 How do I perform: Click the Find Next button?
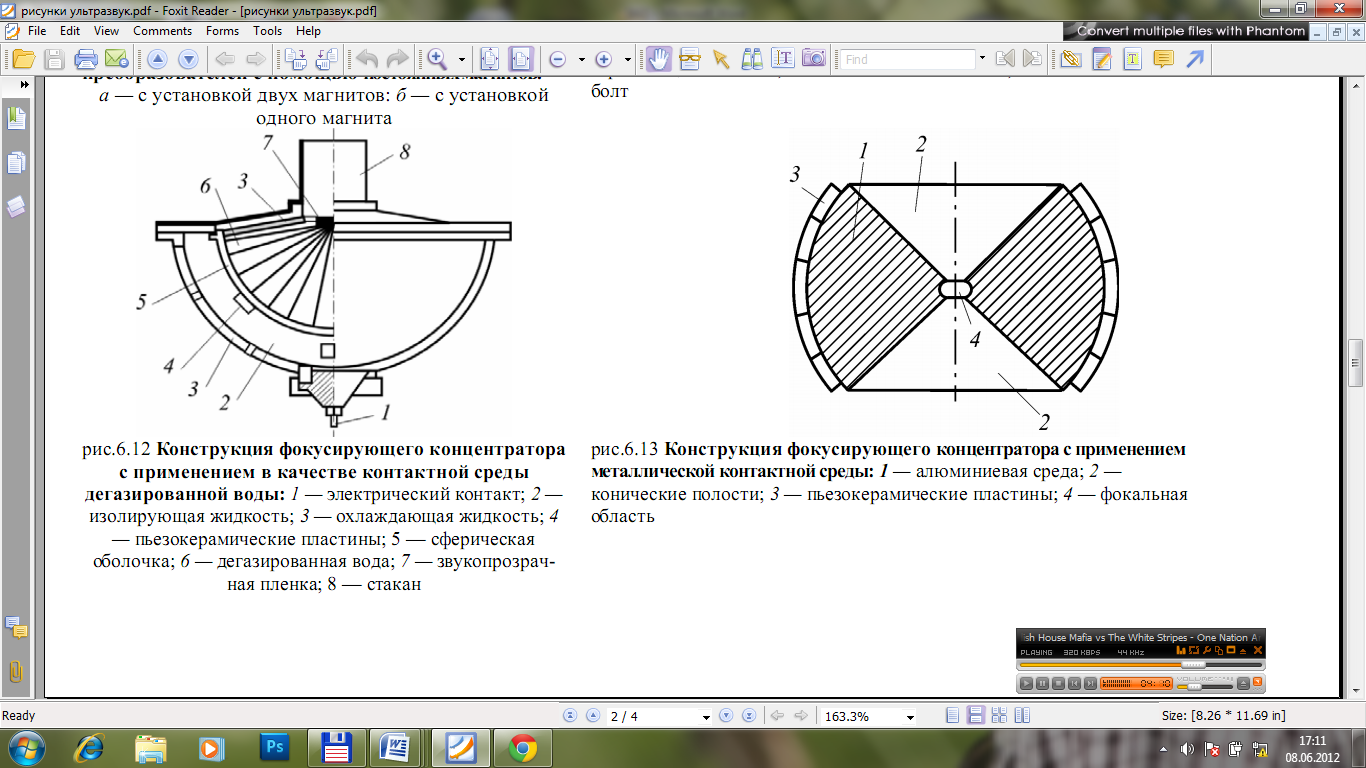[1032, 59]
